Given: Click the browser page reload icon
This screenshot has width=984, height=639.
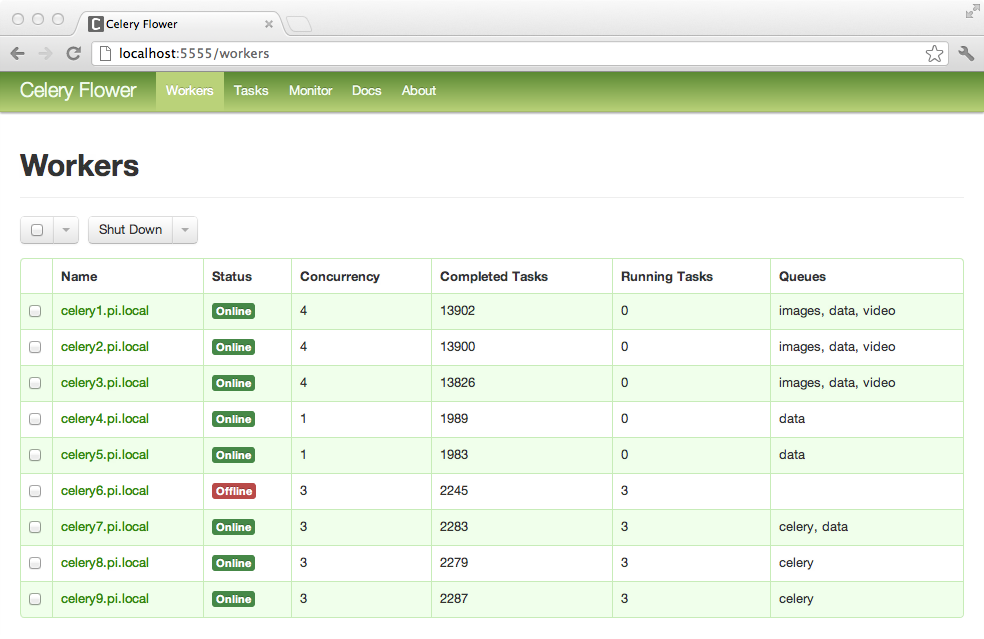Looking at the screenshot, I should (73, 53).
